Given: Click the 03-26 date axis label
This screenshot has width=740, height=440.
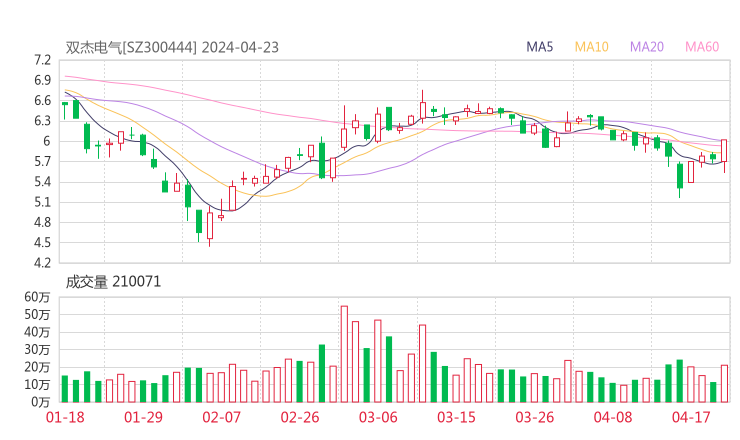Looking at the screenshot, I should (535, 417).
